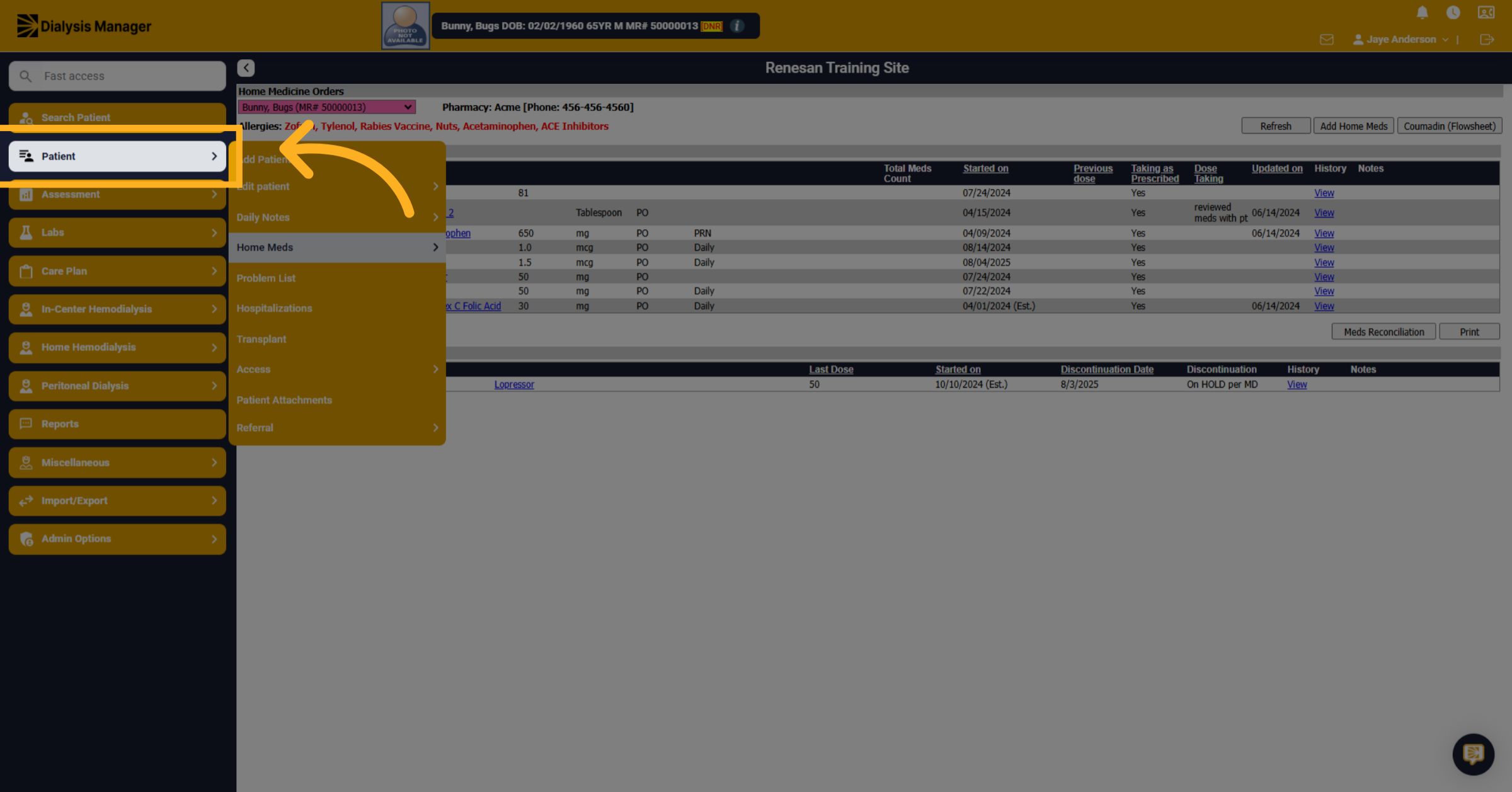Click the Care Plan clipboard icon
The image size is (1512, 792).
[26, 271]
